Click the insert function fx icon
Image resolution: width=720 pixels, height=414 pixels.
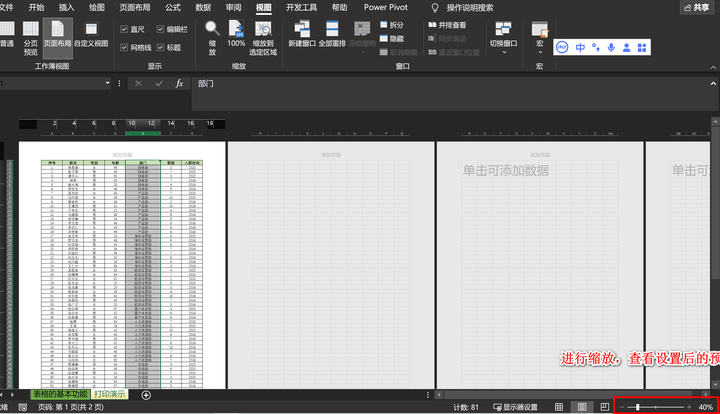tap(179, 84)
